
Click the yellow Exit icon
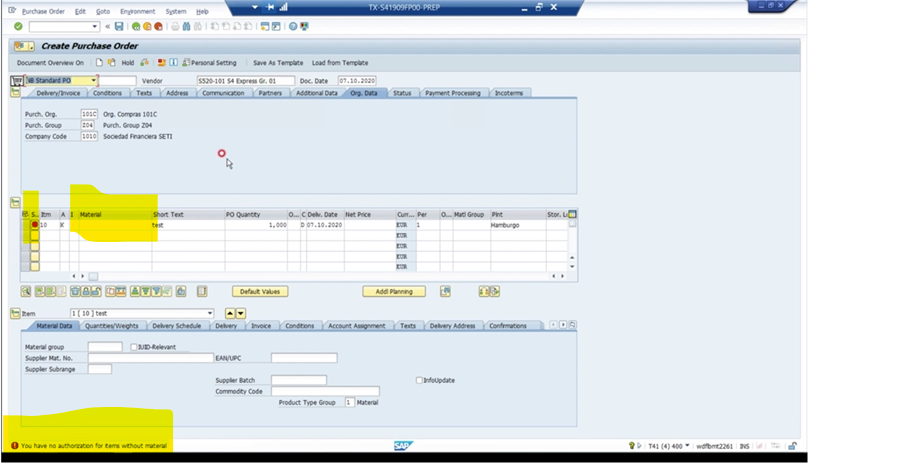[147, 27]
